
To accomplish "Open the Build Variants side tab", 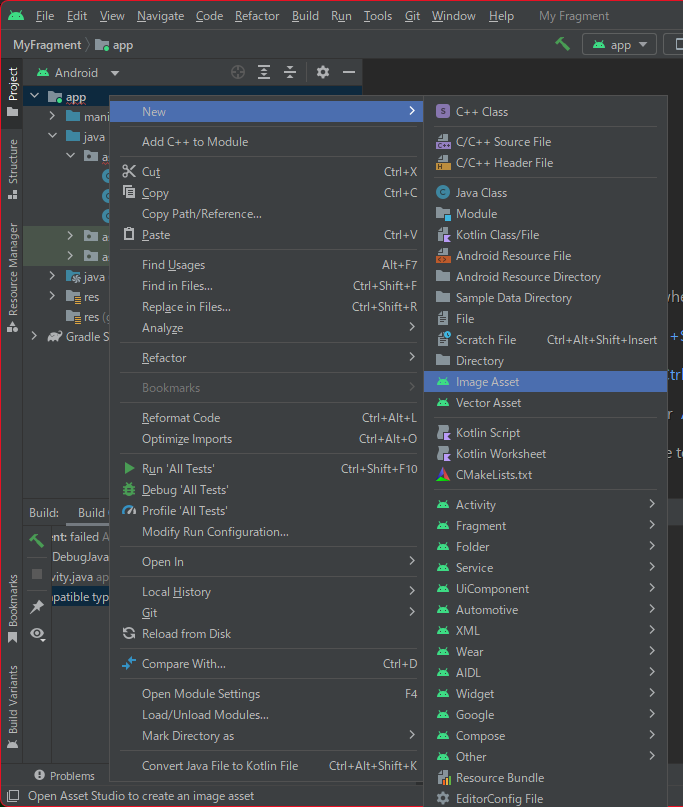I will click(13, 700).
